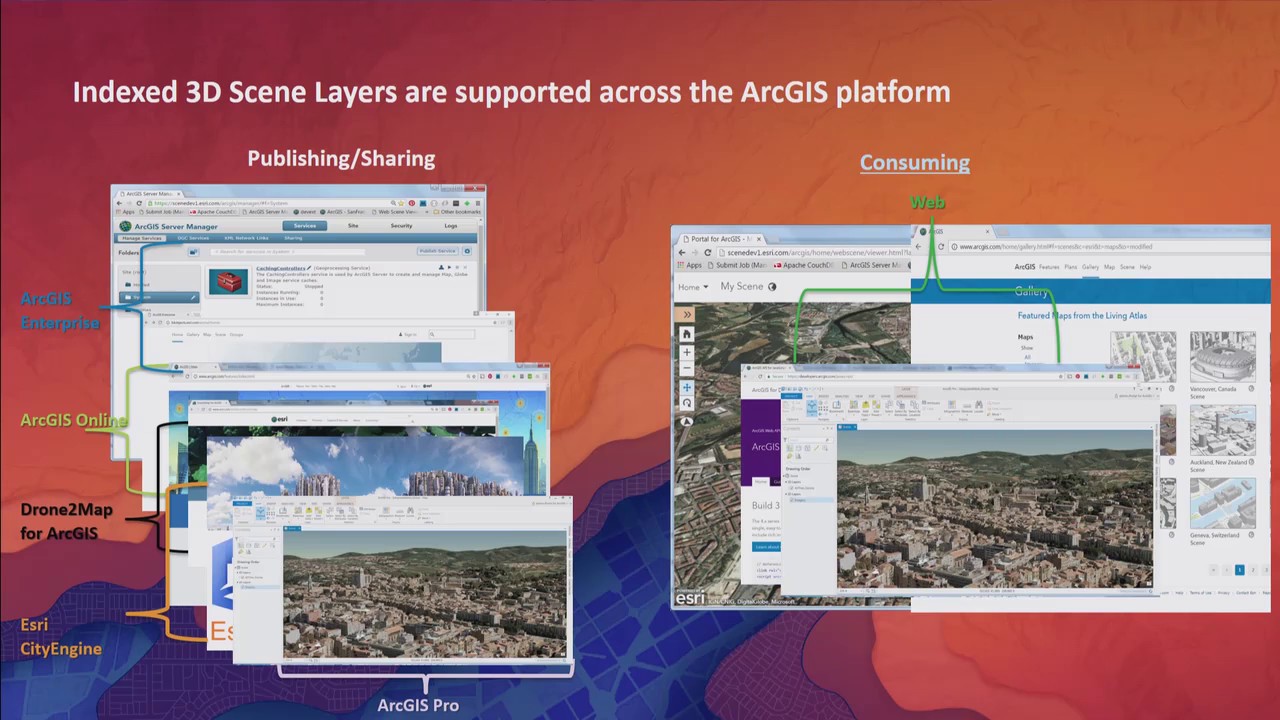Click the Sign In link in the portal window
The image size is (1280, 720).
pos(408,334)
